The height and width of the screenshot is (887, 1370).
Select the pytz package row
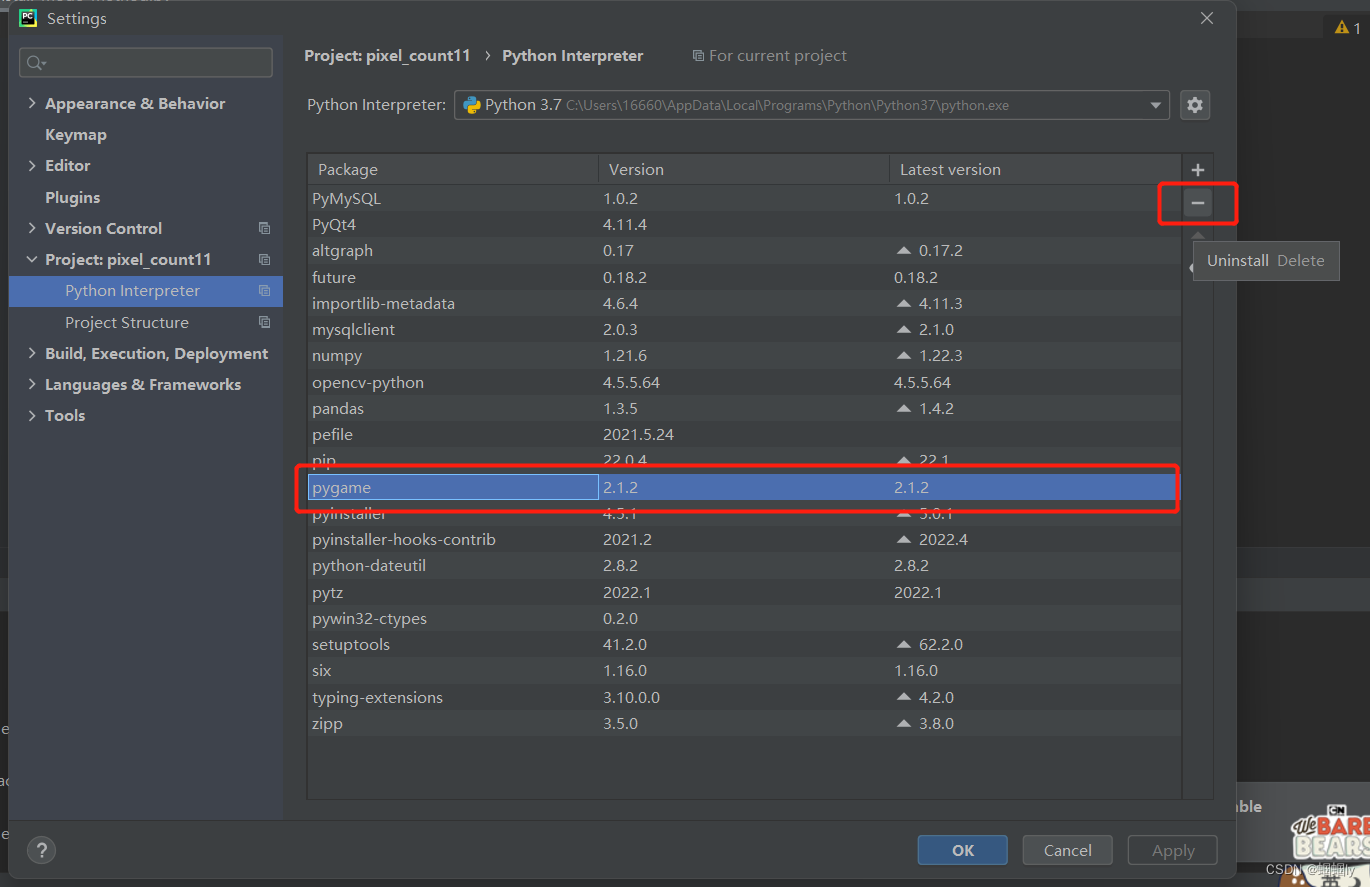[x=744, y=592]
